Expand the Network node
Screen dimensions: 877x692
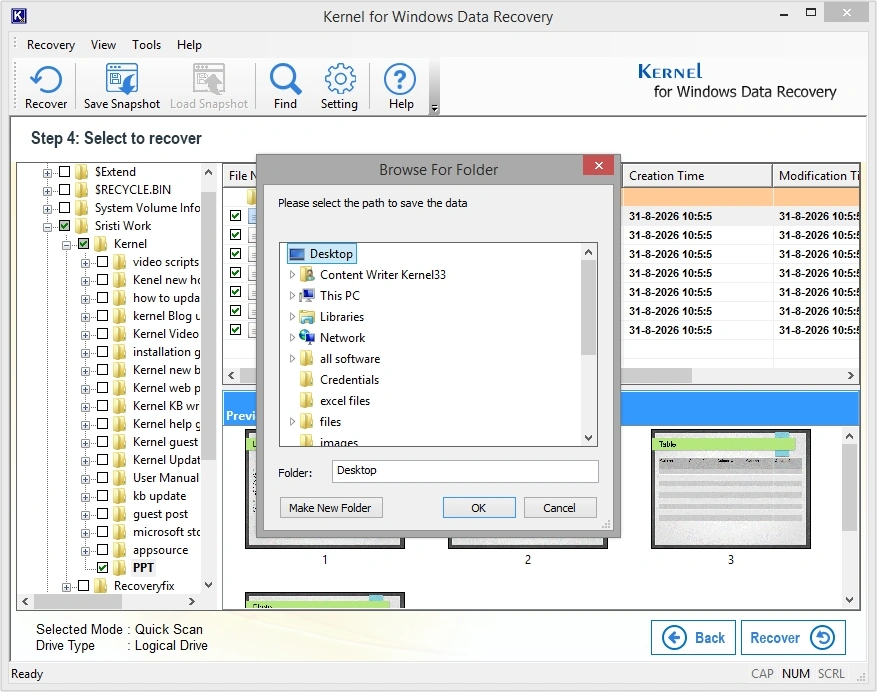pyautogui.click(x=292, y=337)
